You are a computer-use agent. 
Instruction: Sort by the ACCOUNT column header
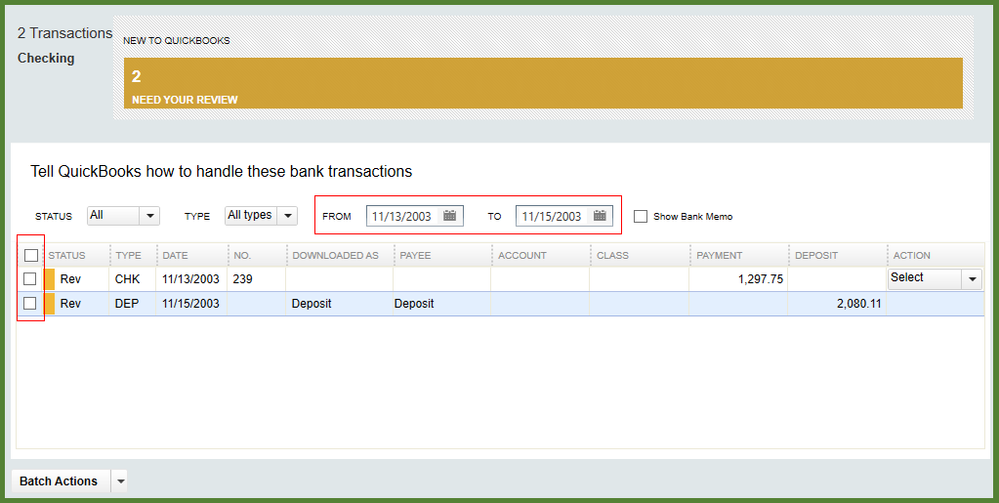tap(522, 256)
